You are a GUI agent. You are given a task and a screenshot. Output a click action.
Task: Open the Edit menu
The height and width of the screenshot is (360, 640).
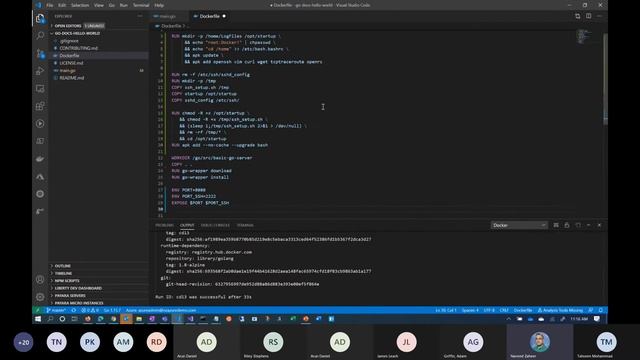coord(62,5)
